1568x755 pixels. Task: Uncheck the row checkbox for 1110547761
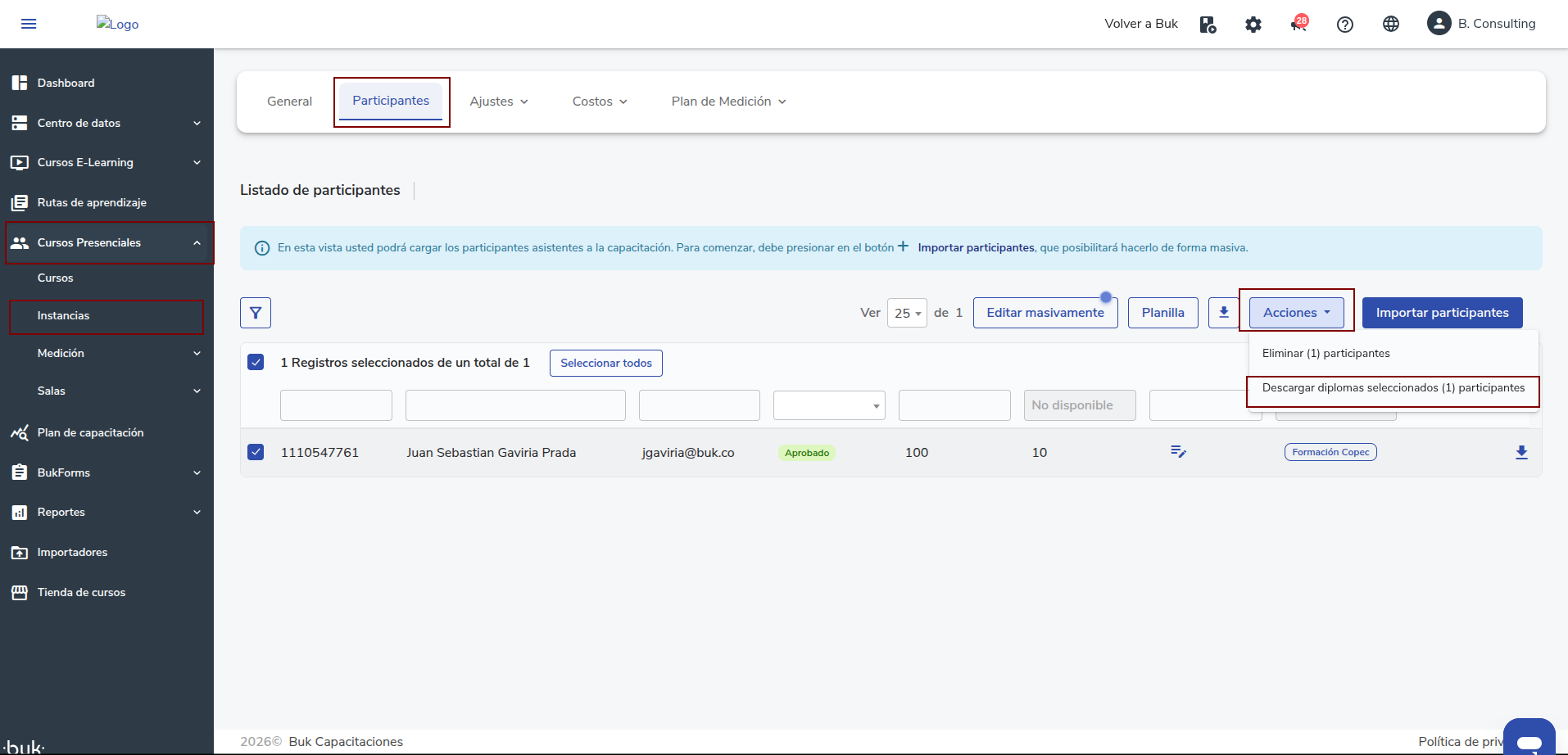point(256,452)
